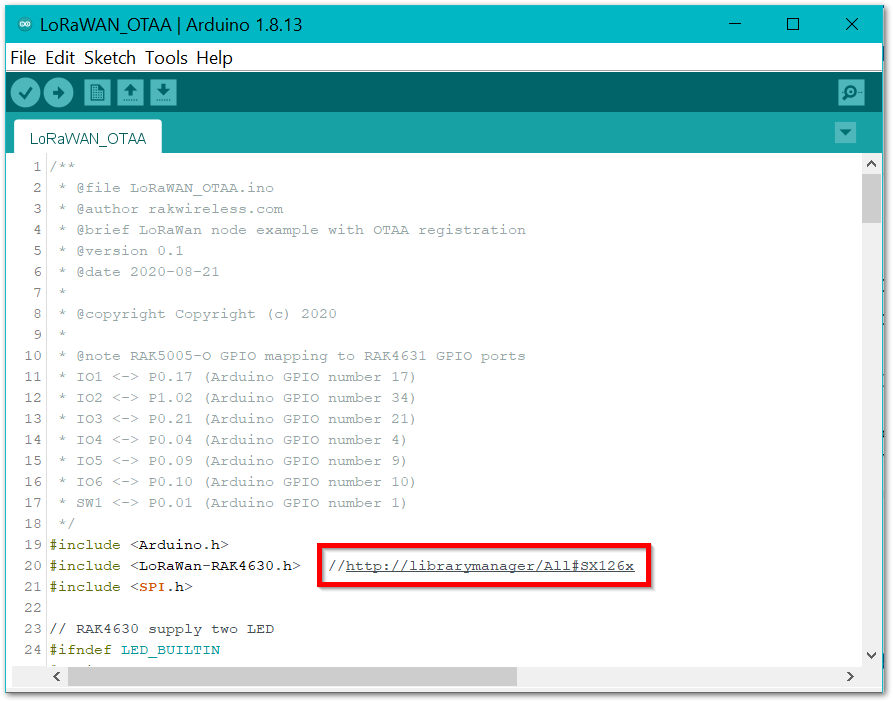This screenshot has height=702, width=893.
Task: Follow the librarymanager SX126x link
Action: click(x=490, y=566)
